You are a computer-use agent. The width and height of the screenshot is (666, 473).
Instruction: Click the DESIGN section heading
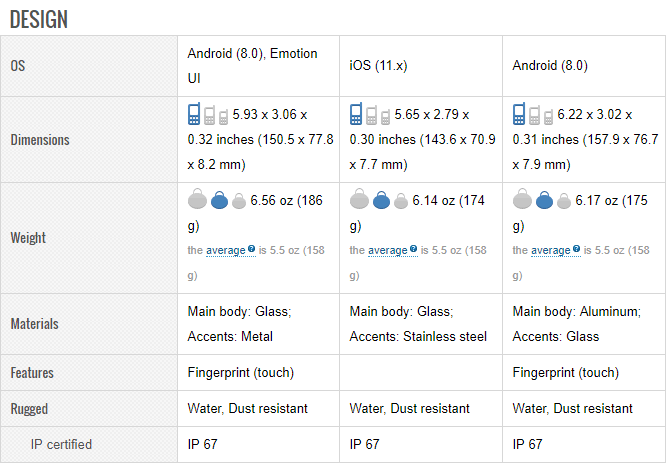click(38, 19)
